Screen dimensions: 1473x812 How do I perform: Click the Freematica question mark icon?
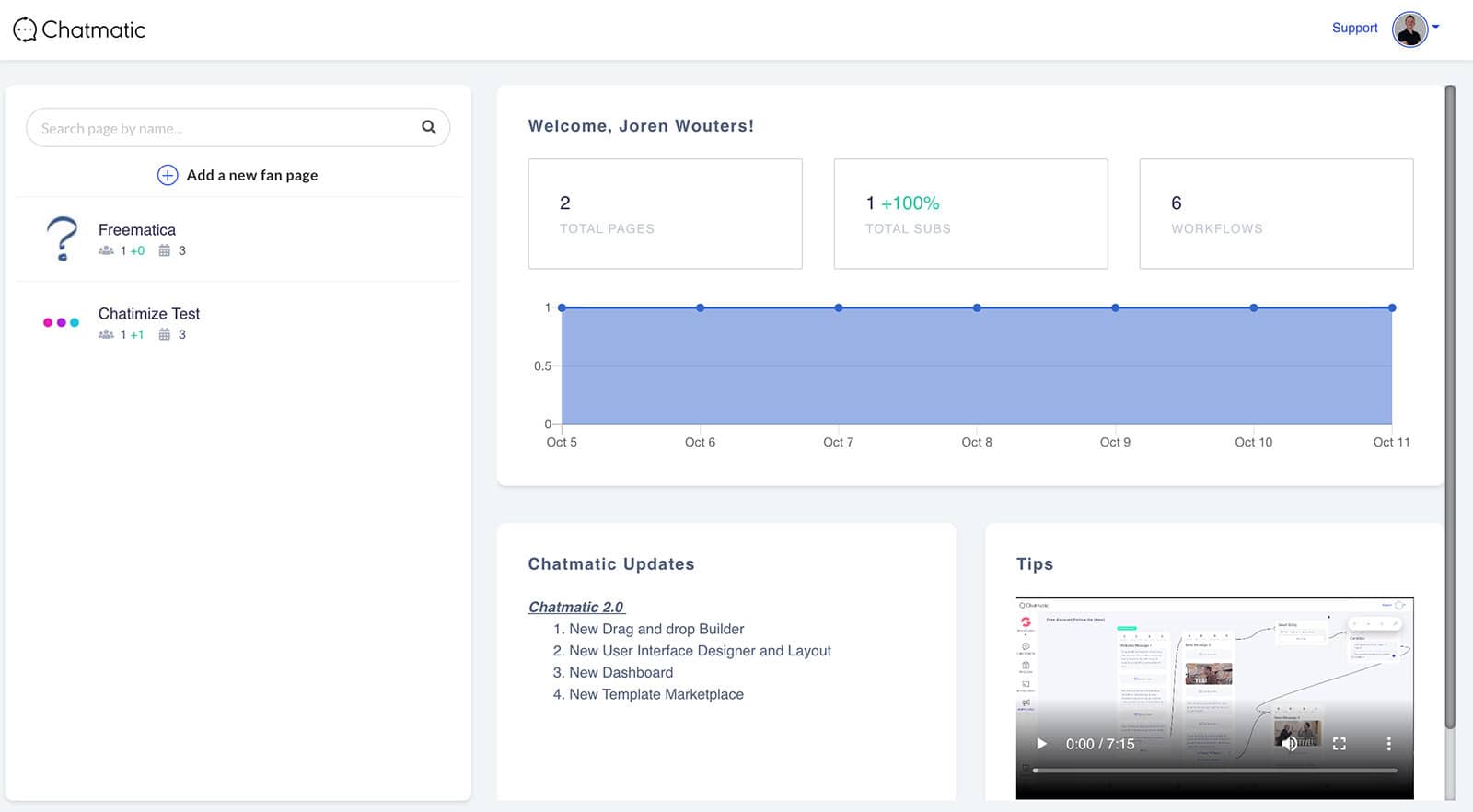62,238
